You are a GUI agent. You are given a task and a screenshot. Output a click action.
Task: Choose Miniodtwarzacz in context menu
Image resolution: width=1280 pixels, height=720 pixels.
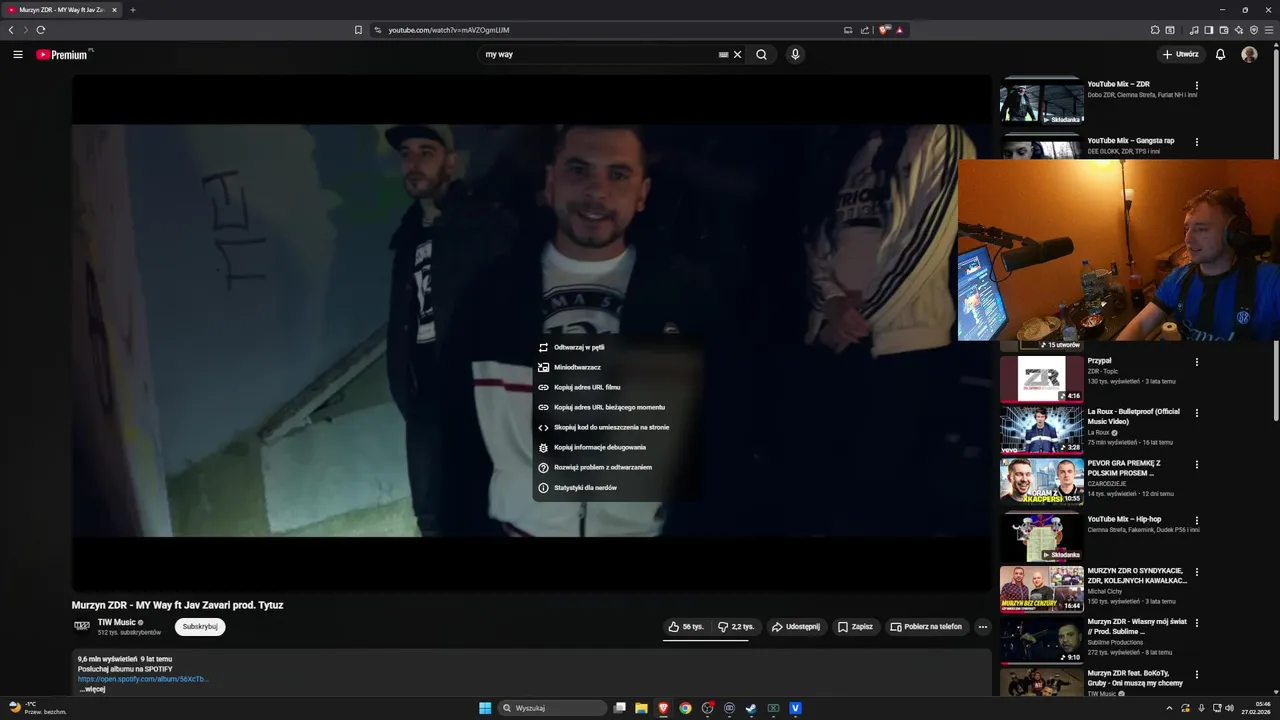point(616,367)
